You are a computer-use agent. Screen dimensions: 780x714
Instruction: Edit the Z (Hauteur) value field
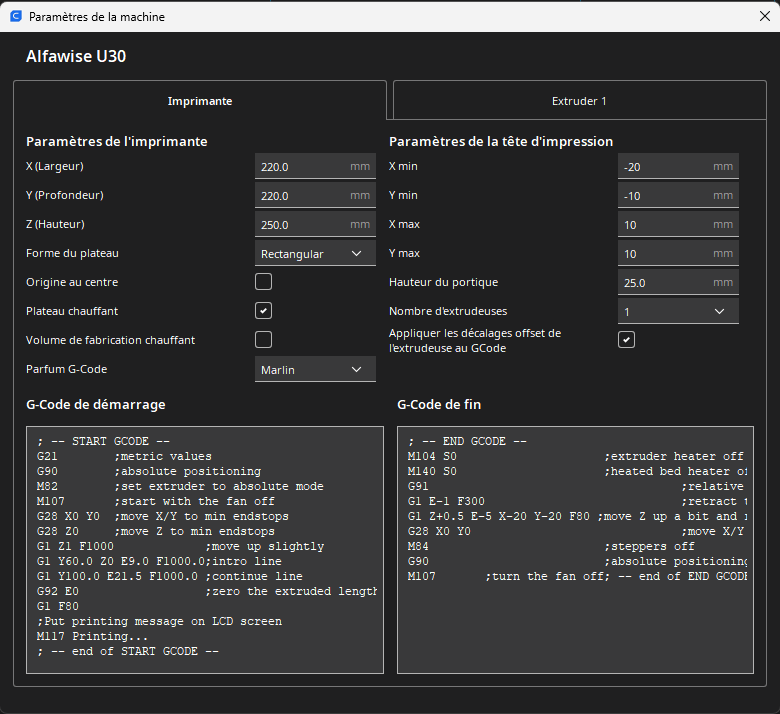(315, 224)
